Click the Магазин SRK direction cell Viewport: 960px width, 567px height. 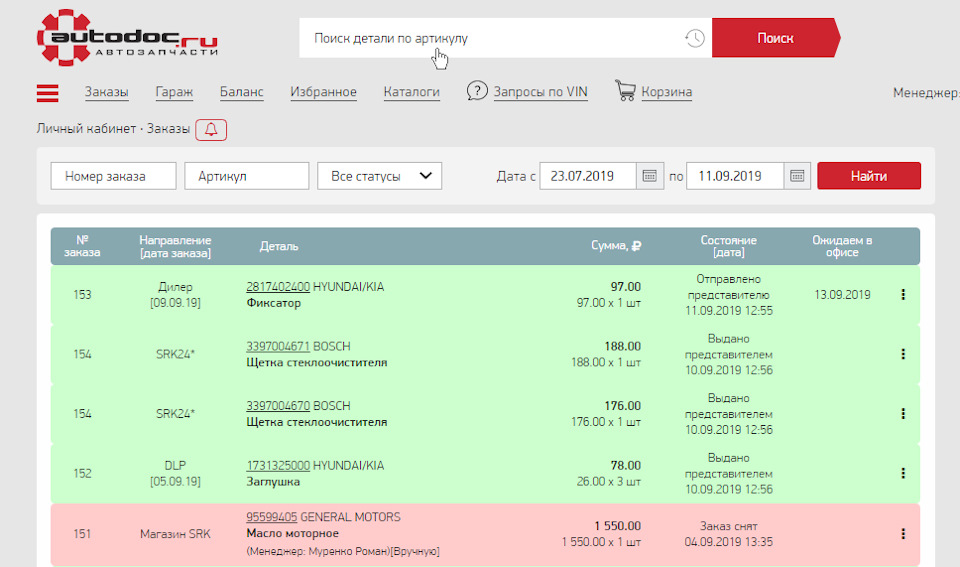(x=175, y=534)
